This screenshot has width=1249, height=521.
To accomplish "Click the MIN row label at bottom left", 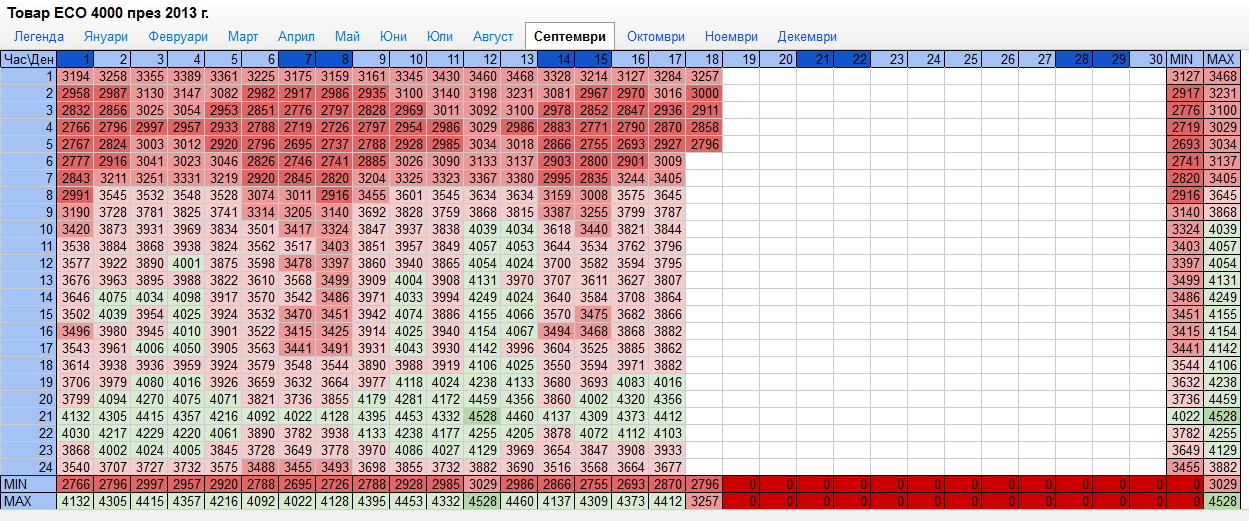I will pos(29,483).
